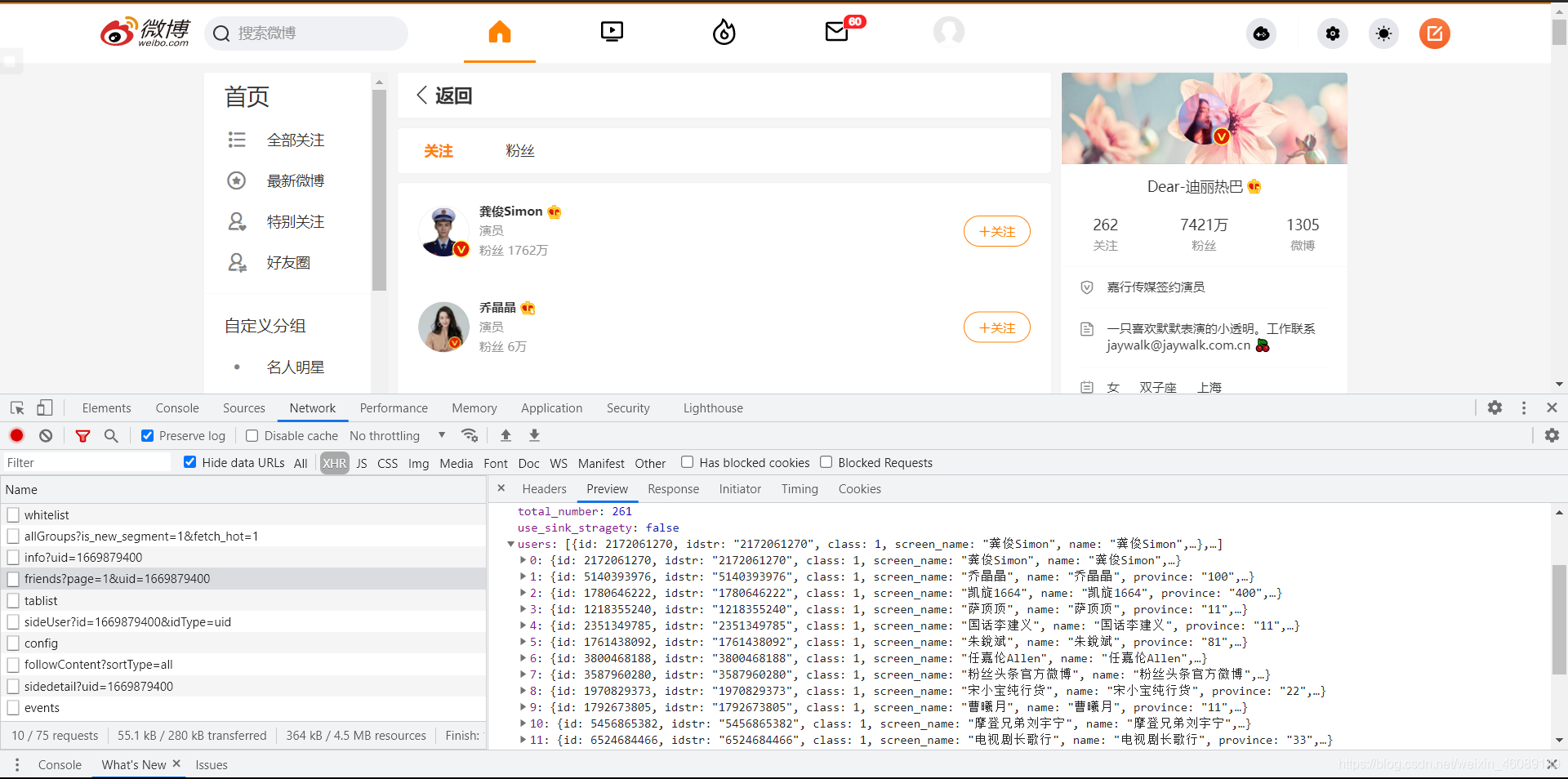Screen dimensions: 1568x779
Task: Expand user entry 7 粉丝头条官方微博
Action: pos(523,674)
